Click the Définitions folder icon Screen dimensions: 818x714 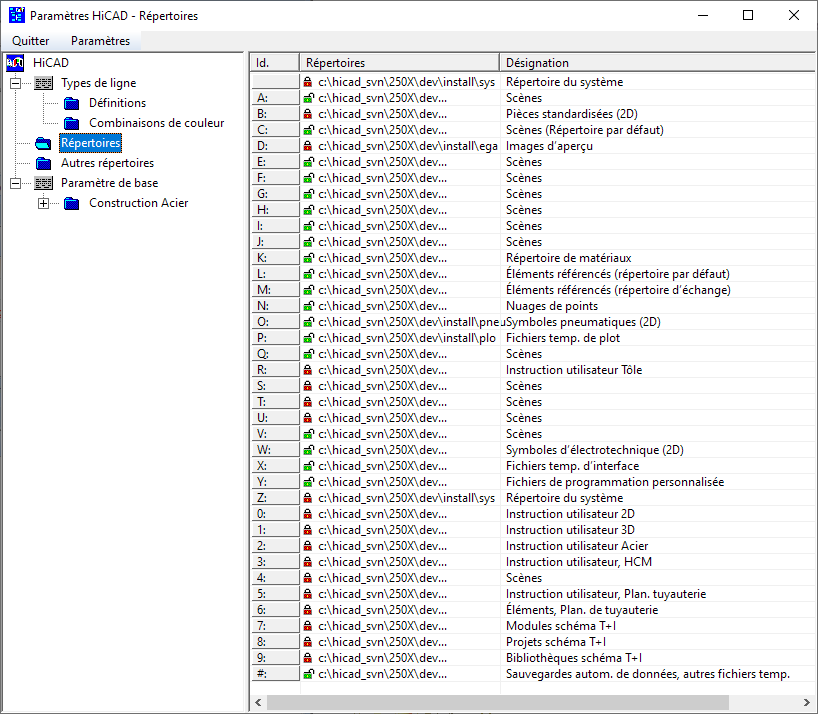[x=71, y=103]
